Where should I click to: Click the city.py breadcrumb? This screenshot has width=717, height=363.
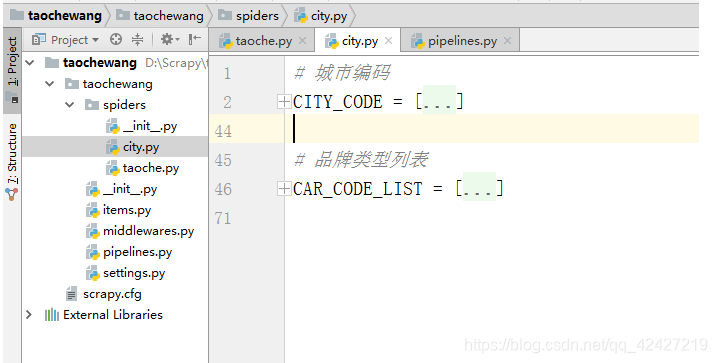[x=321, y=16]
